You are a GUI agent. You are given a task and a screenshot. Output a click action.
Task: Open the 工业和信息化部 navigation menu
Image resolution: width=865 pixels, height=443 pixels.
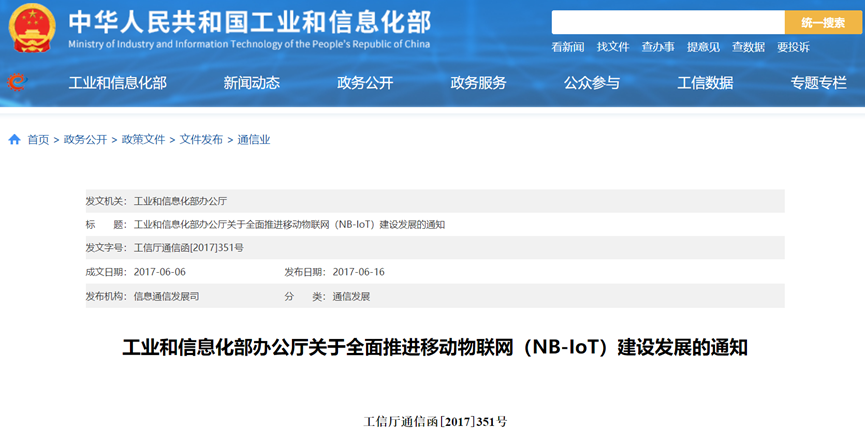117,83
